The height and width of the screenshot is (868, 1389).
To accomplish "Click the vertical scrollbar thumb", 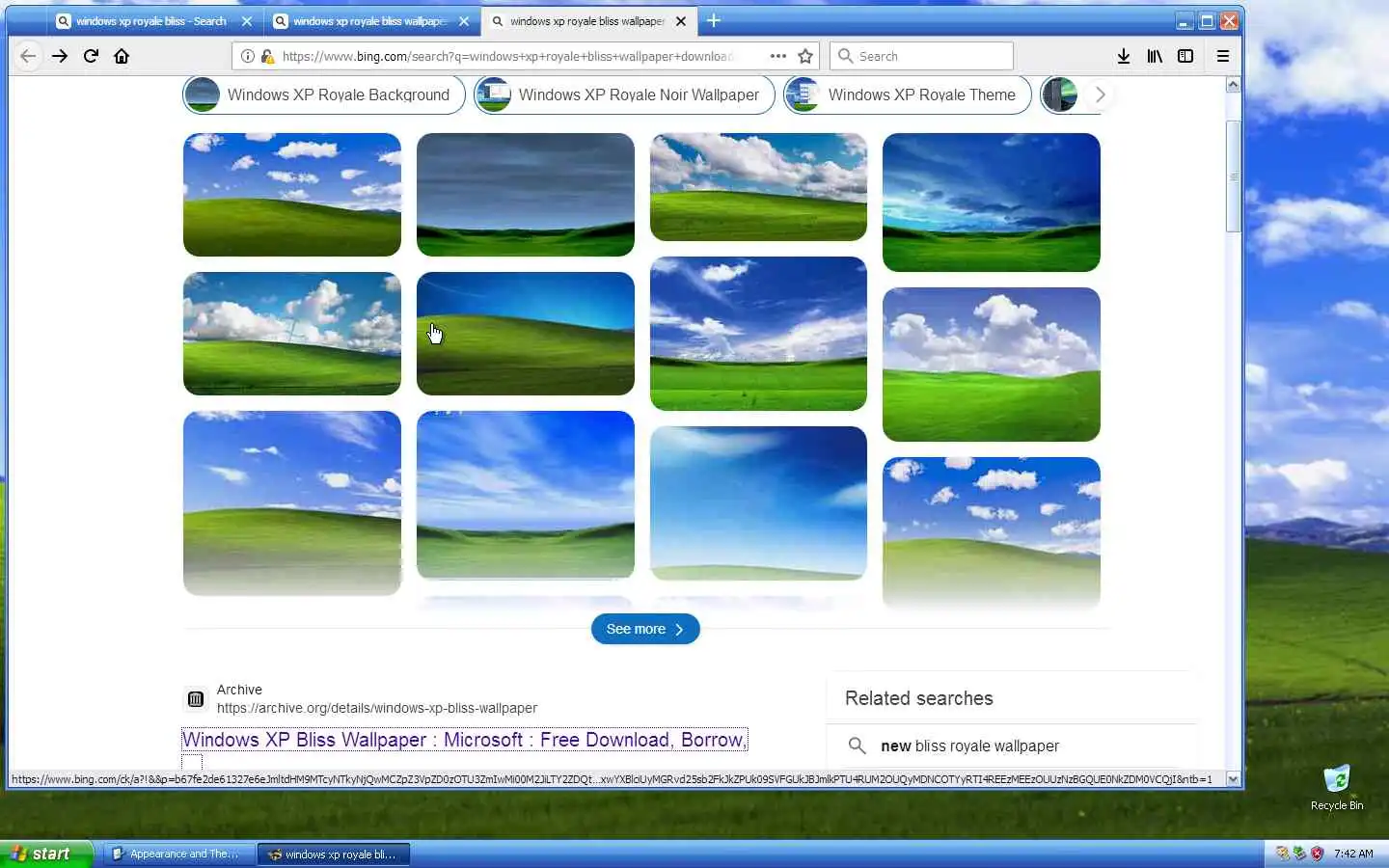I will click(1233, 176).
